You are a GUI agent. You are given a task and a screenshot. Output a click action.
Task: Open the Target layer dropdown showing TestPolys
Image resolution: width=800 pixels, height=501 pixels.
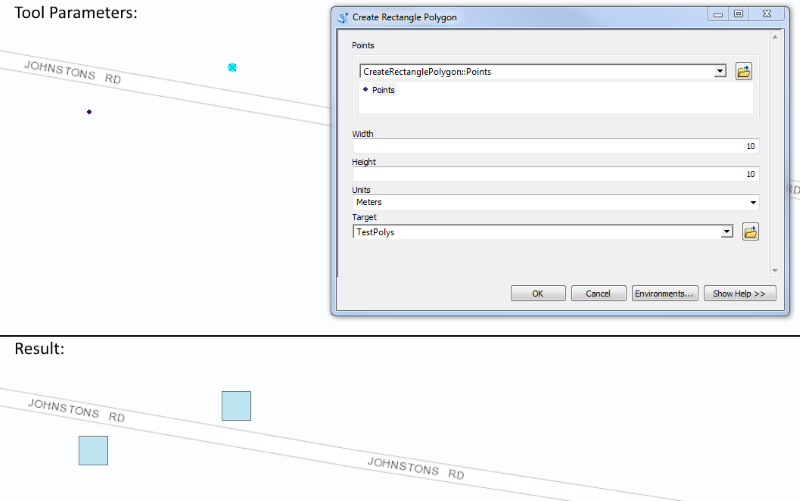[x=727, y=232]
